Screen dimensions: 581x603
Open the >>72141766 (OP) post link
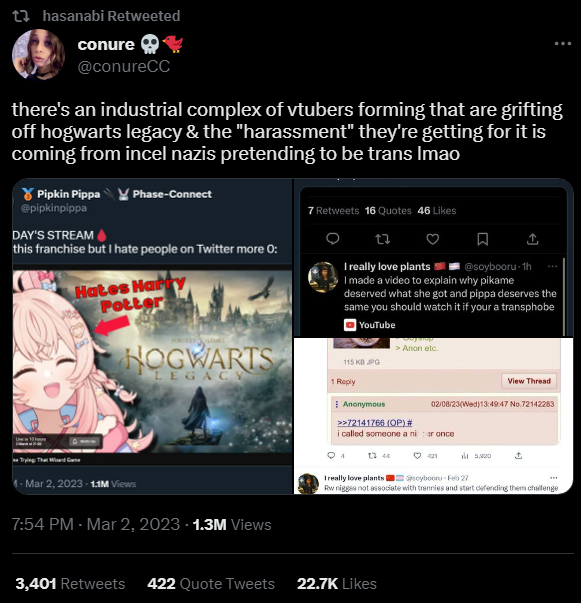375,423
